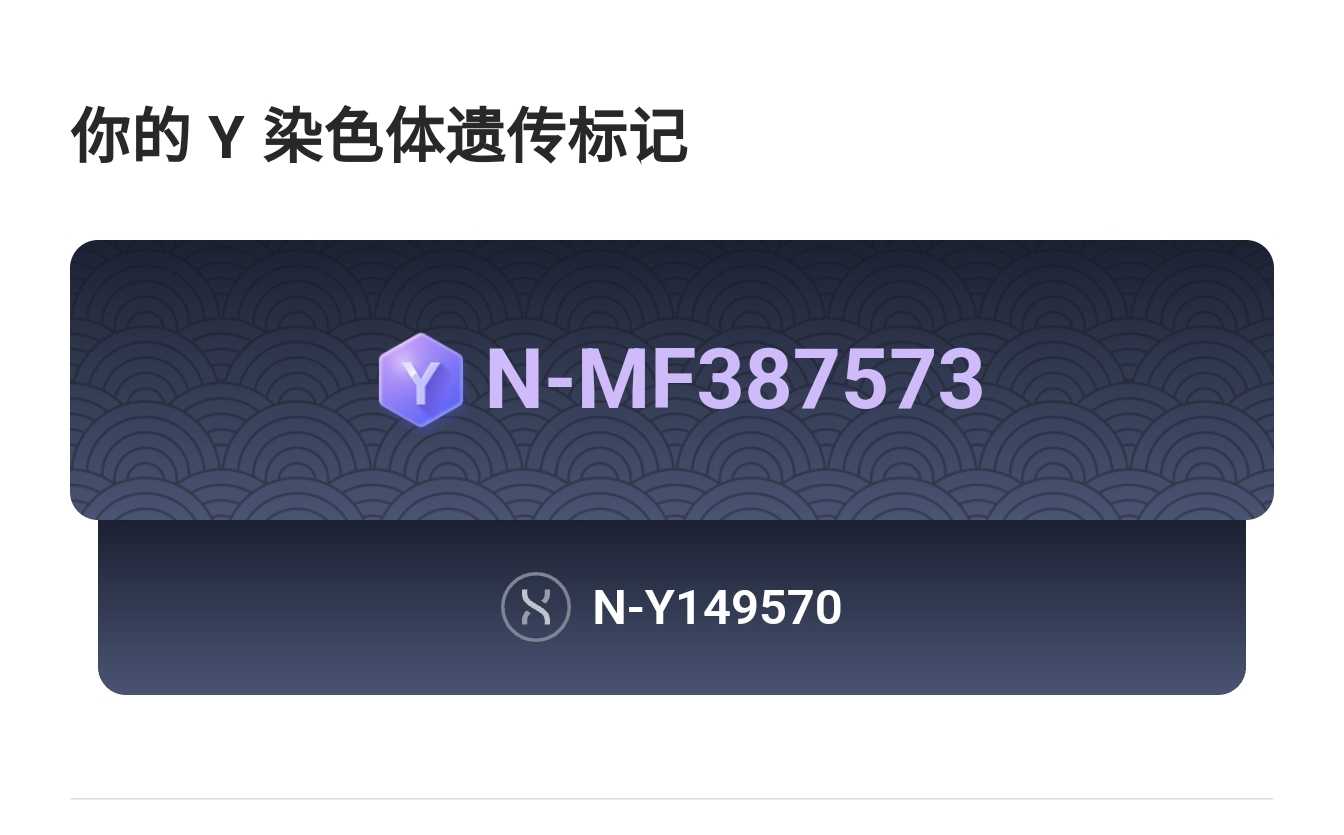This screenshot has height=835, width=1344.
Task: Click the letter Y in the page heading
Action: [x=225, y=138]
